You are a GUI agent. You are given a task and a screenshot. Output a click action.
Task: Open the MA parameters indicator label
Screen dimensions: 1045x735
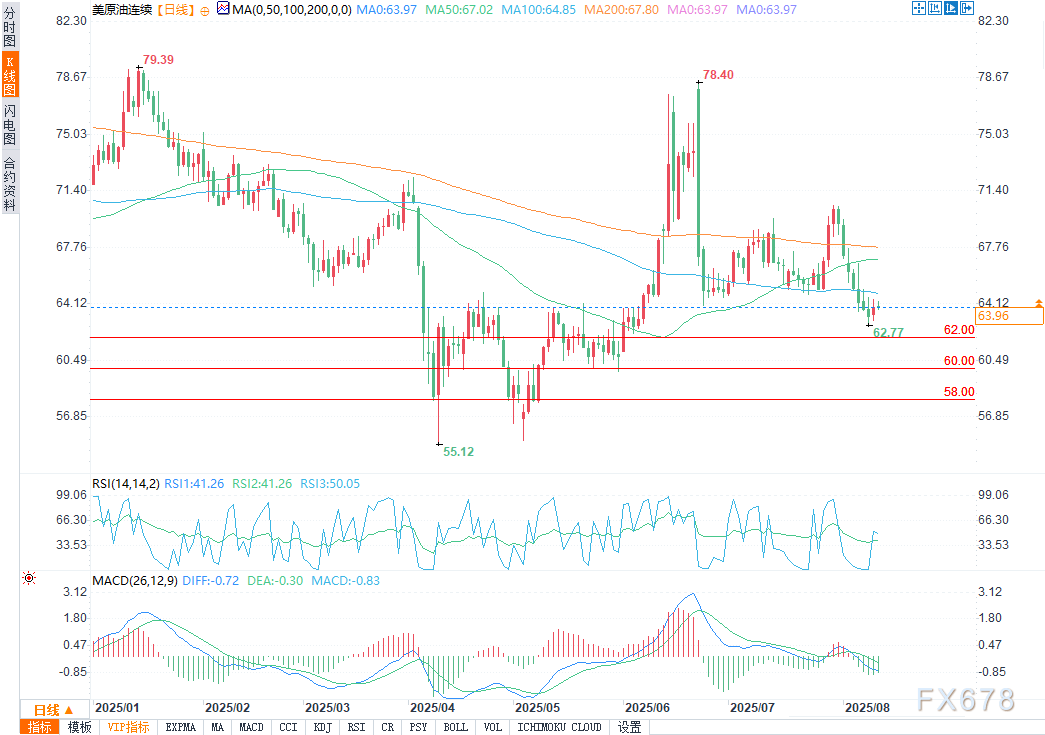click(x=268, y=9)
